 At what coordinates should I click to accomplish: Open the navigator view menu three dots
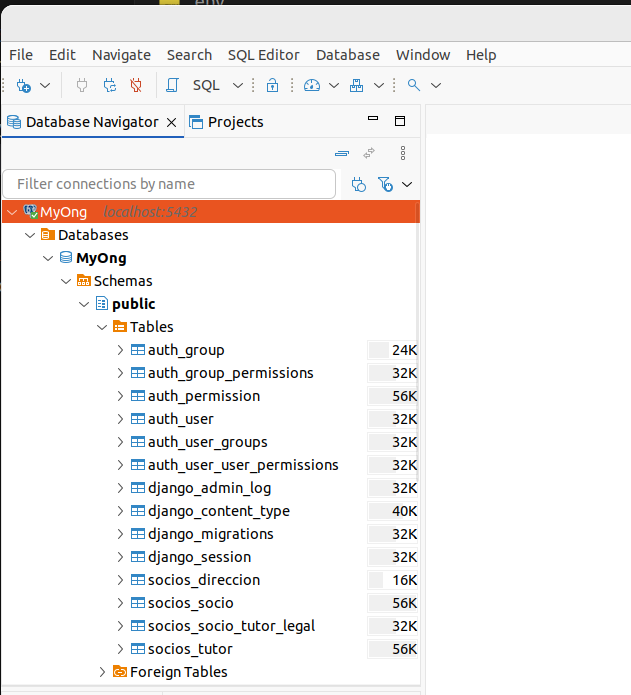click(x=402, y=153)
